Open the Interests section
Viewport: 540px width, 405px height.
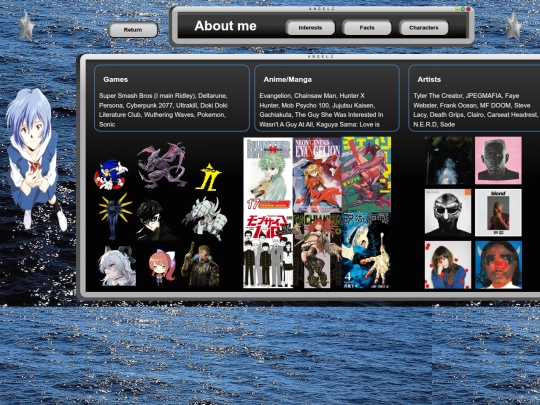click(310, 28)
